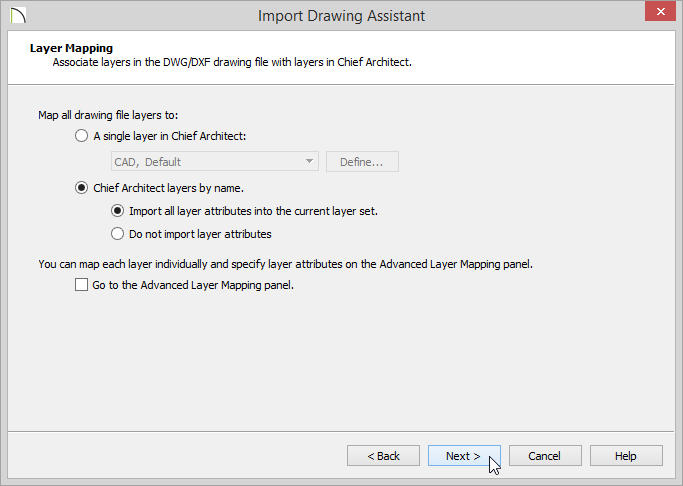Click the 'Import Drawing Assistant' window title
The width and height of the screenshot is (683, 486).
(342, 16)
